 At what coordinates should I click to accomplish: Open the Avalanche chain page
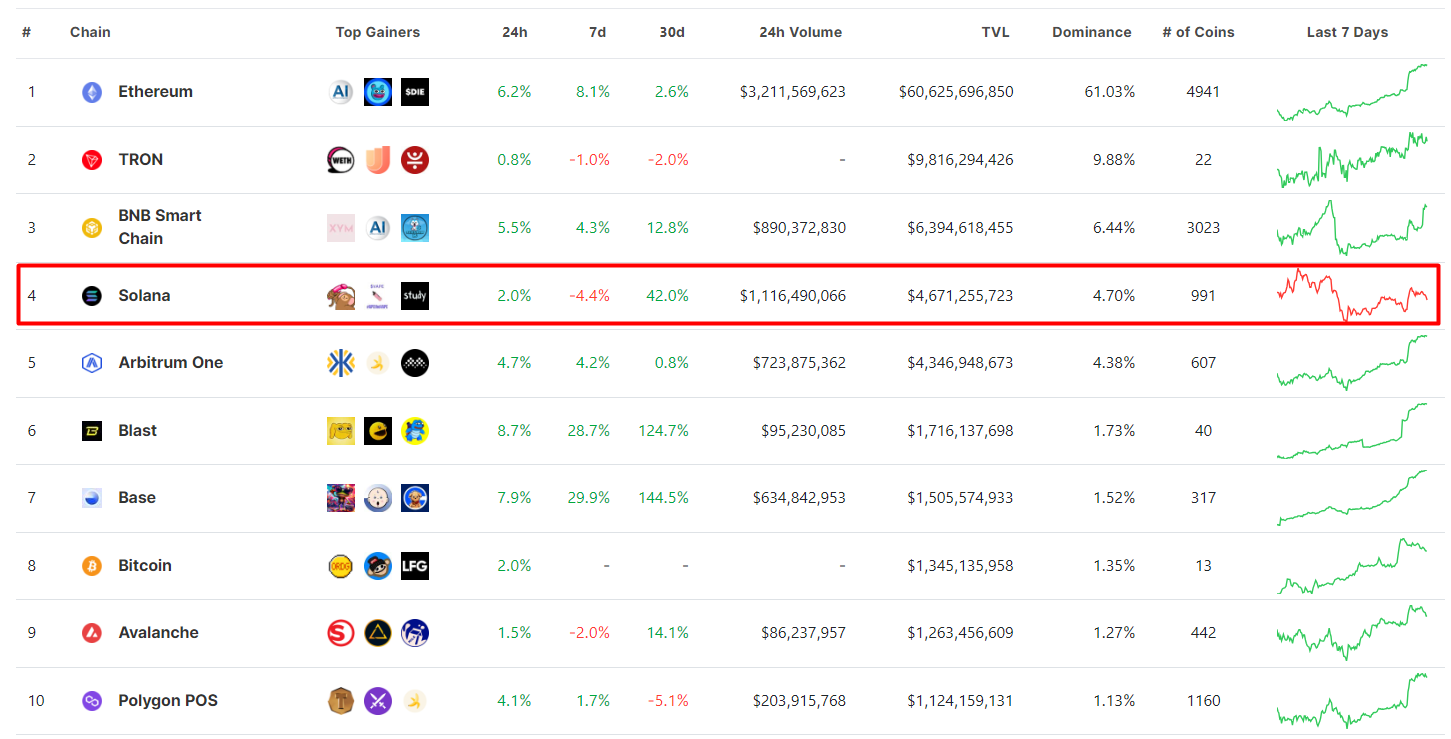[x=158, y=633]
